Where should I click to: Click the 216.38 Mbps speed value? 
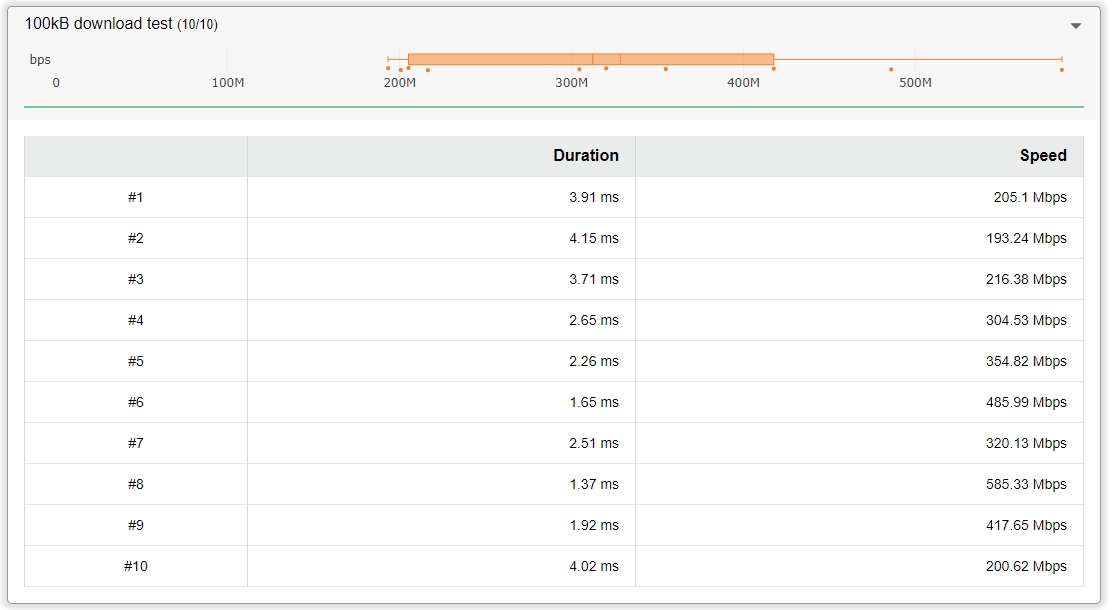(1025, 280)
